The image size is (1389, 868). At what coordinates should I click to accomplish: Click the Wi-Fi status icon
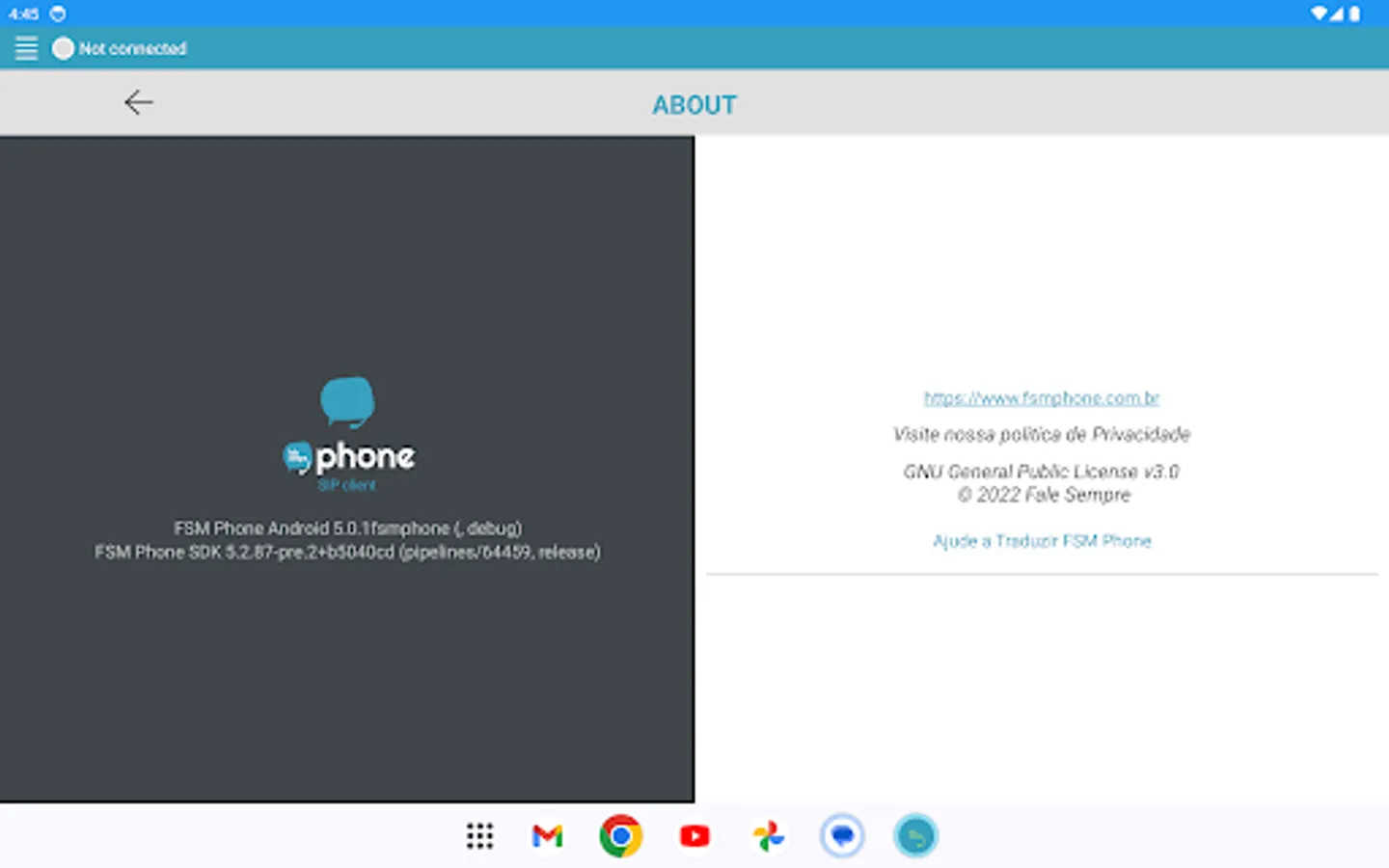click(x=1319, y=14)
